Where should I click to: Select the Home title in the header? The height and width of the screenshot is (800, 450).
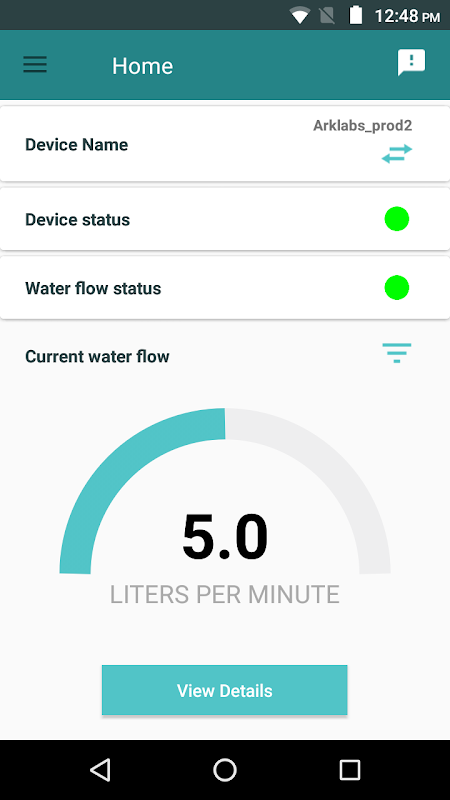click(x=142, y=66)
